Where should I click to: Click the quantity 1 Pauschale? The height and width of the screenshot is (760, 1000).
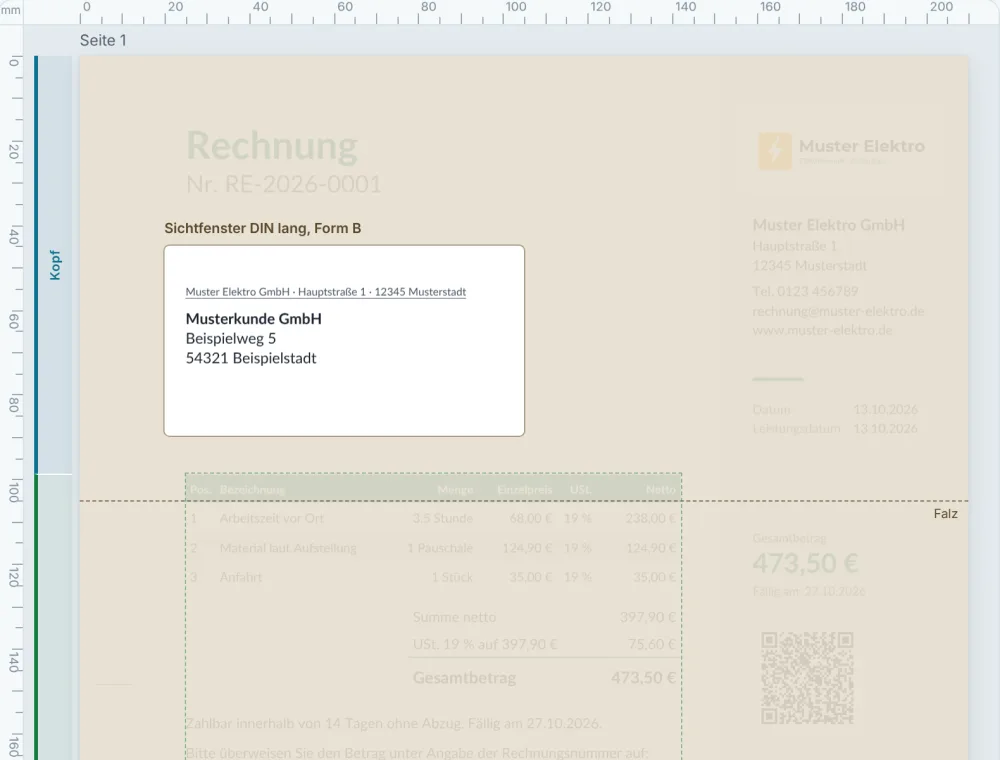pyautogui.click(x=440, y=548)
